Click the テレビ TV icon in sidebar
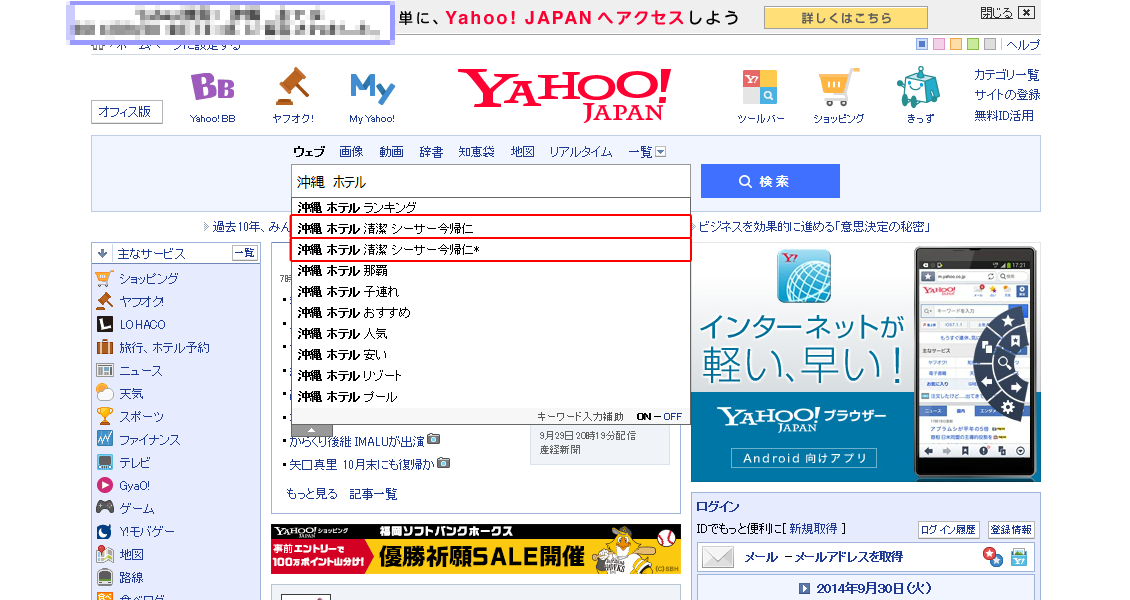This screenshot has height=600, width=1130. point(104,462)
